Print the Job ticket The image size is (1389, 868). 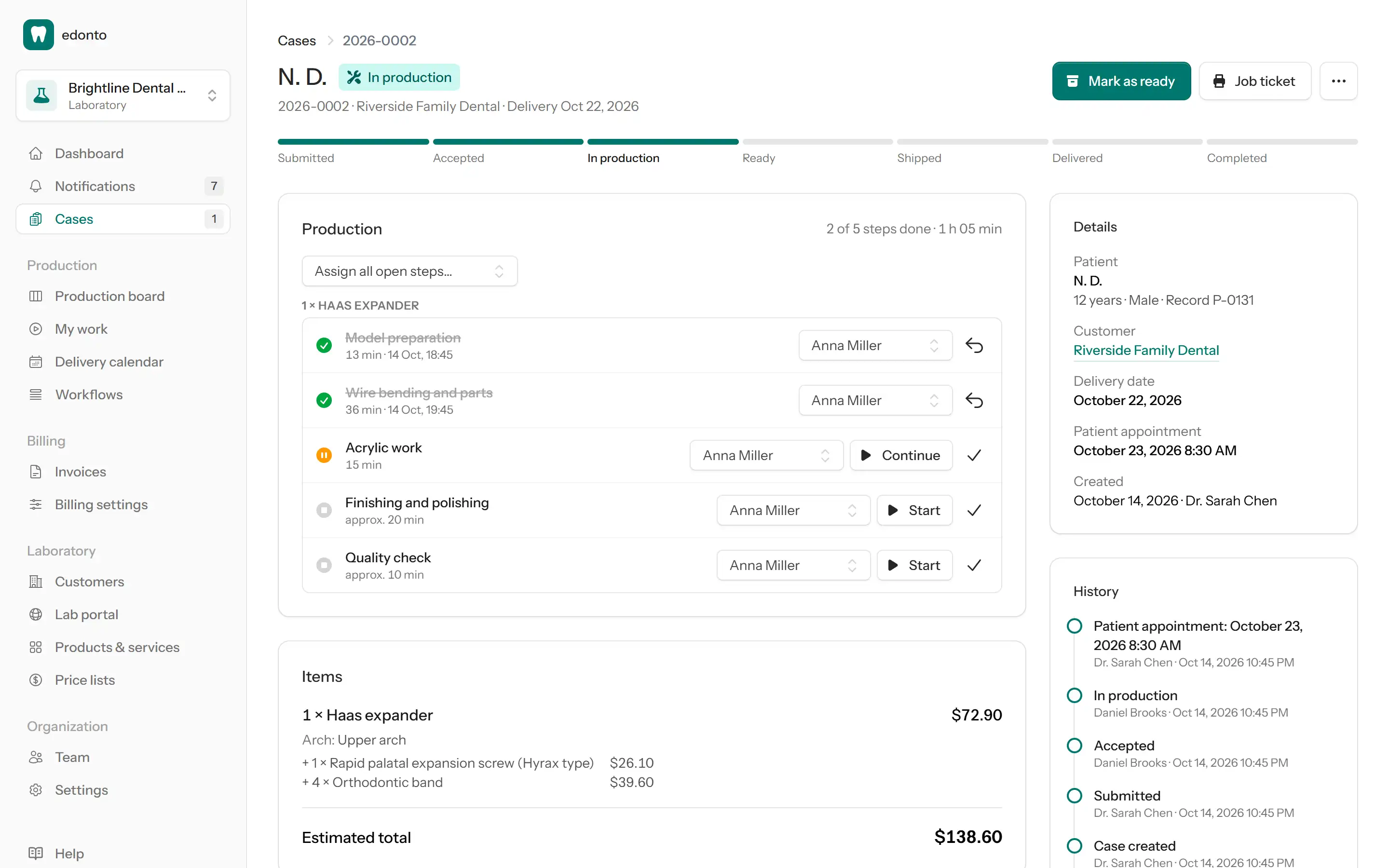1255,81
